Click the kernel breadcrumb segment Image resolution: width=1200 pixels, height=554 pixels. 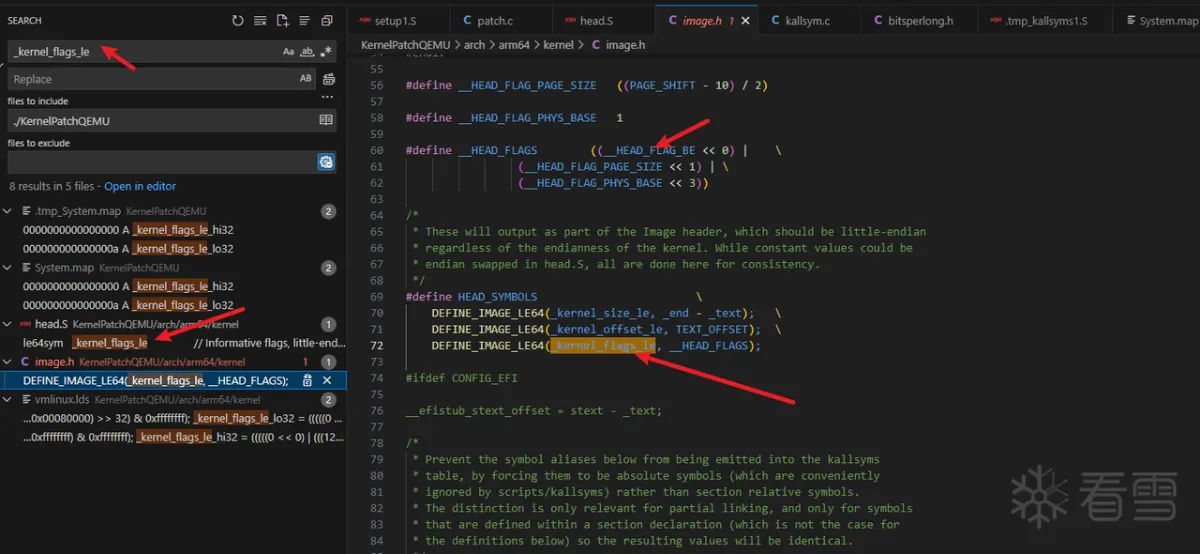click(559, 45)
